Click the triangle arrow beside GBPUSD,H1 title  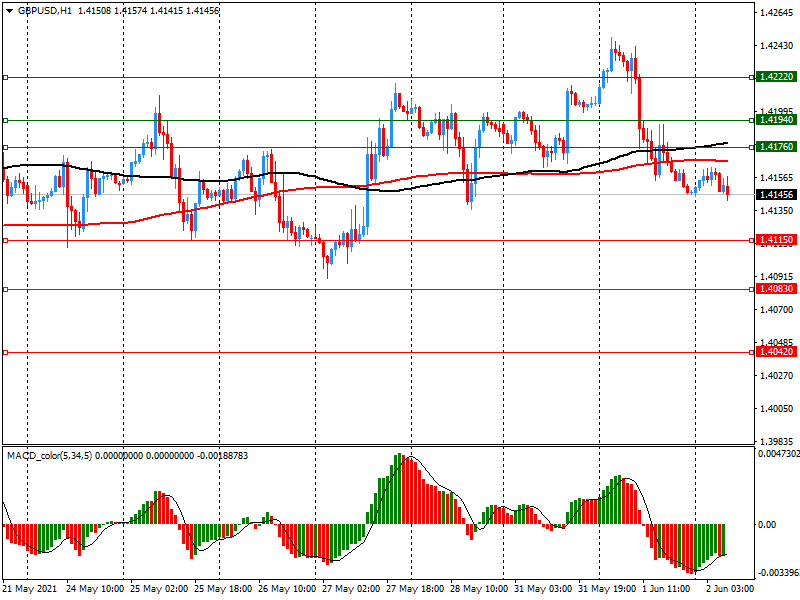tap(8, 10)
